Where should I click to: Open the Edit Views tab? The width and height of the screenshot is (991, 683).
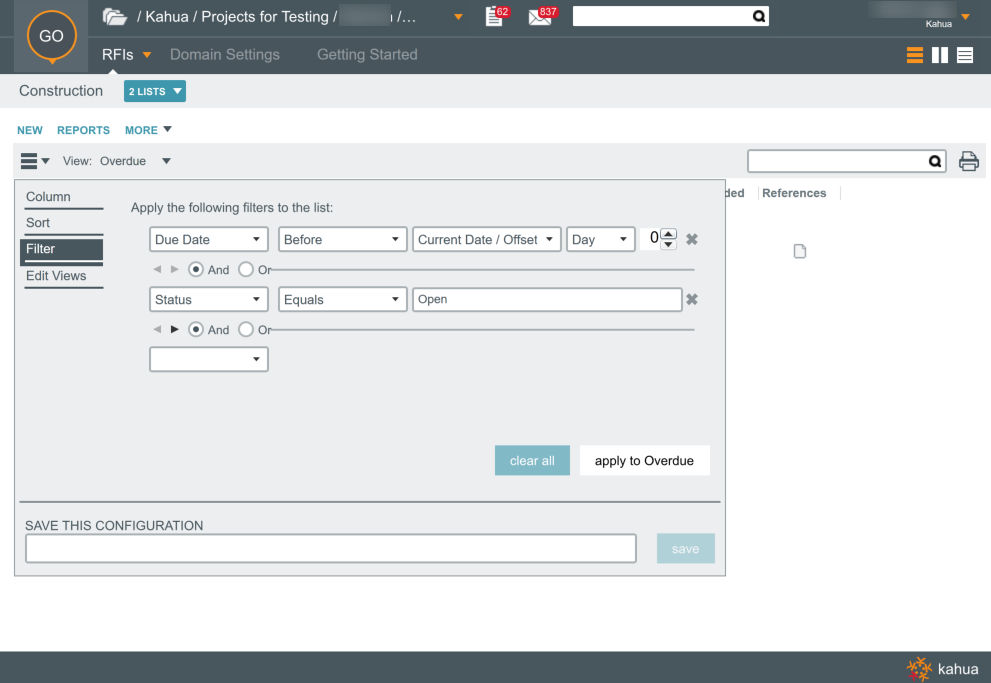tap(56, 276)
